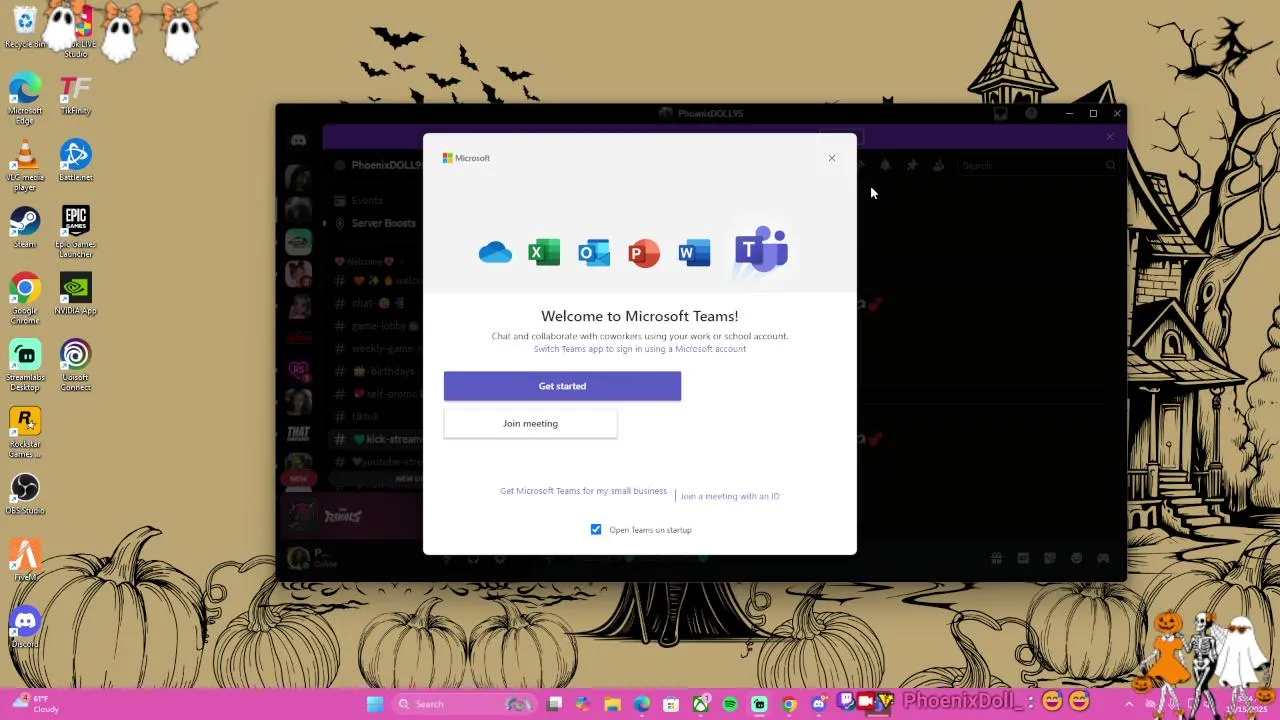
Task: Select the TikFinity desktop shortcut
Action: (x=75, y=95)
